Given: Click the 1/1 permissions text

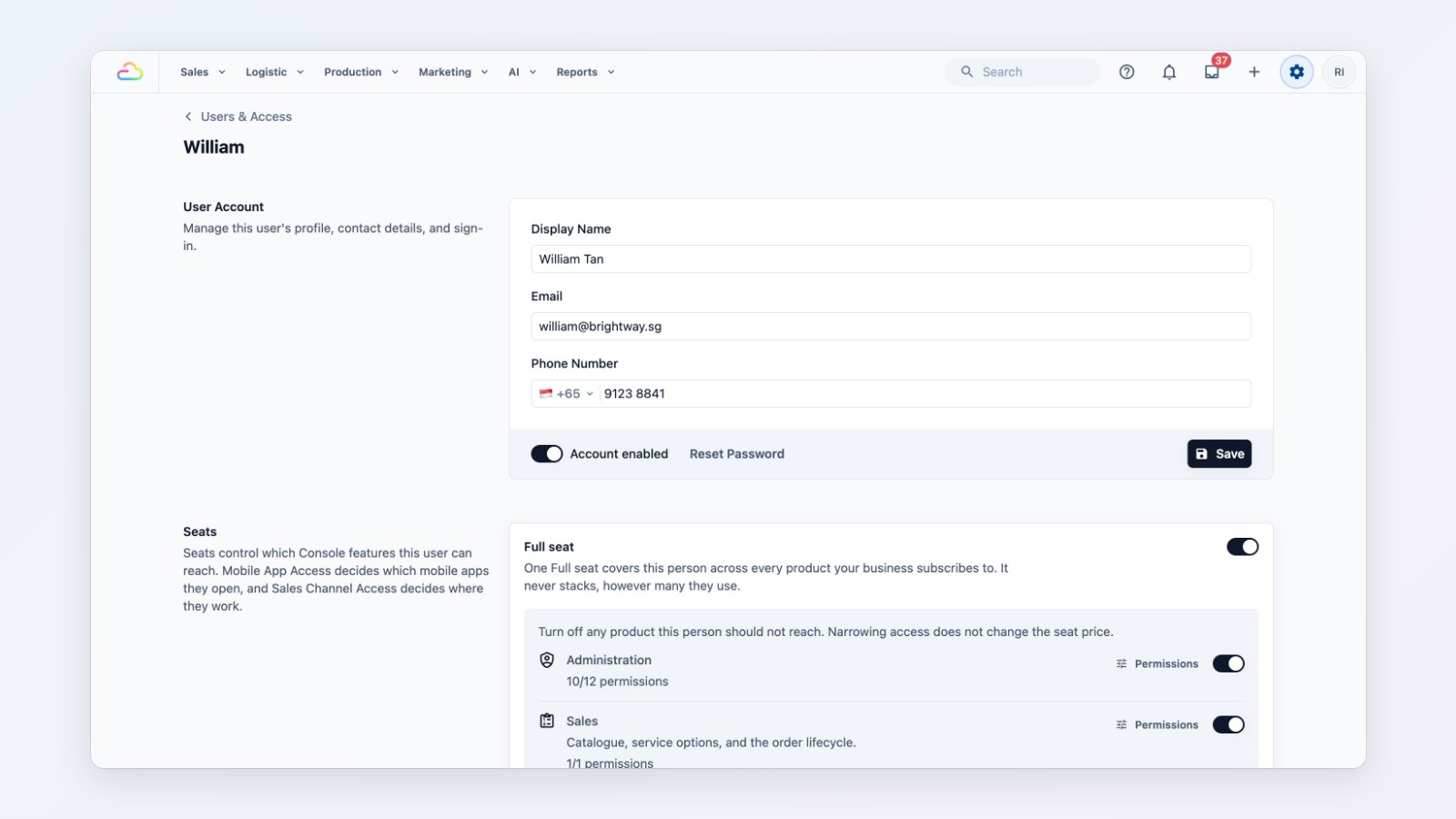Looking at the screenshot, I should (x=610, y=763).
